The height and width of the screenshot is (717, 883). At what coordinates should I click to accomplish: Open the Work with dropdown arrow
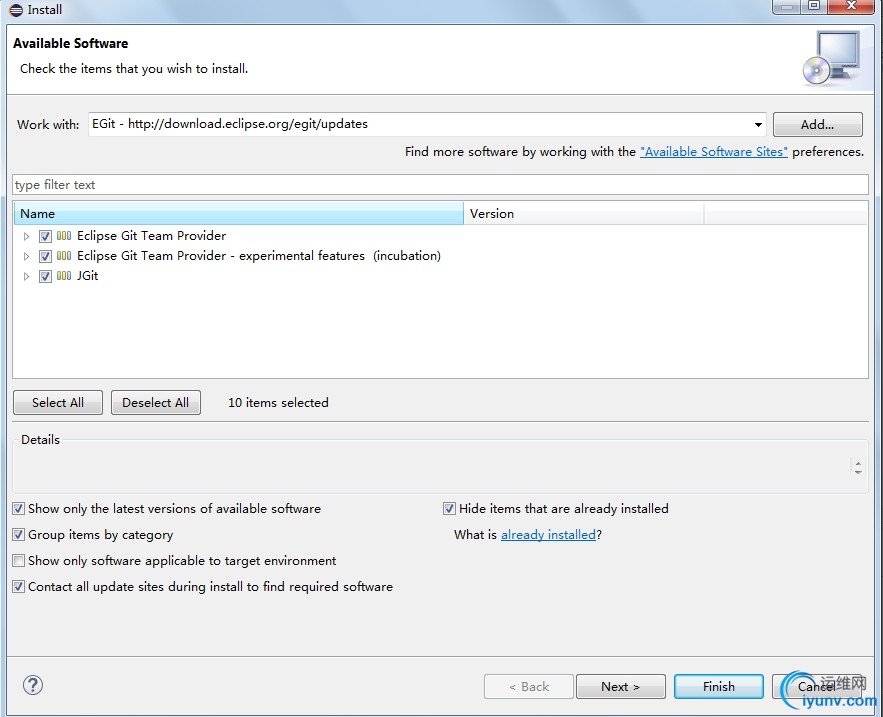(x=758, y=124)
